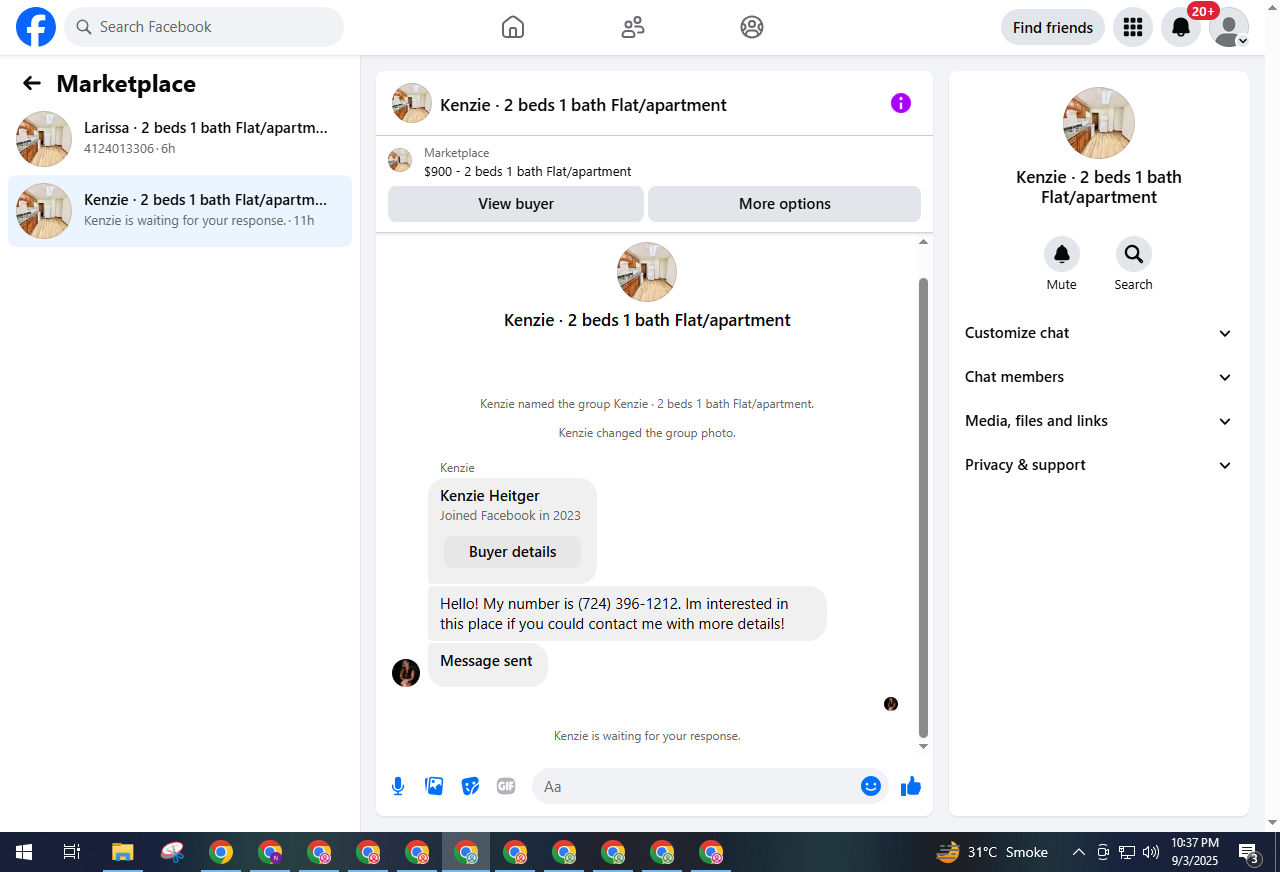Click the $900 - 2 beds 1 bath listing text

[528, 171]
